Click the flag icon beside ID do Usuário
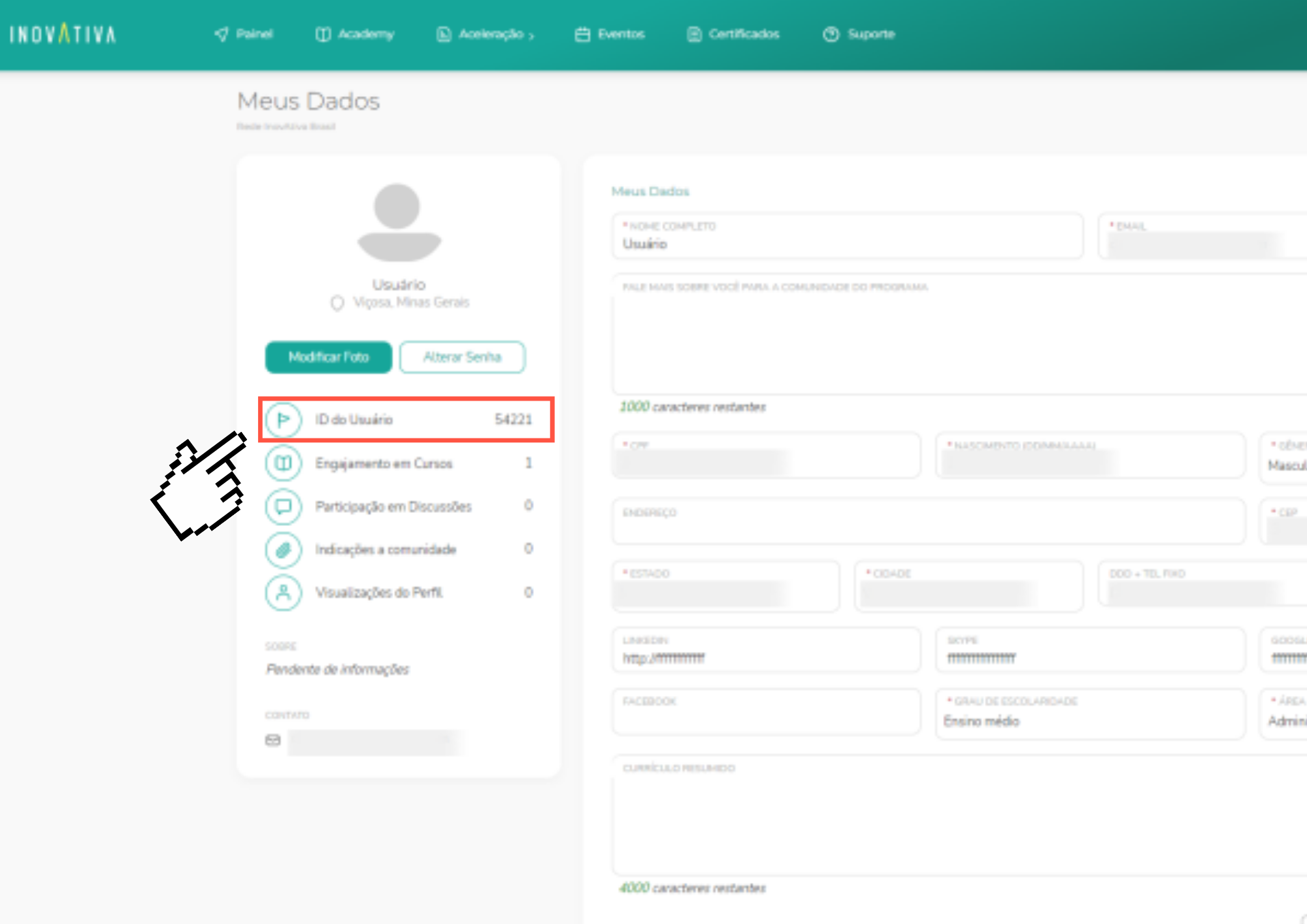Screen dimensions: 1307x924 283,420
